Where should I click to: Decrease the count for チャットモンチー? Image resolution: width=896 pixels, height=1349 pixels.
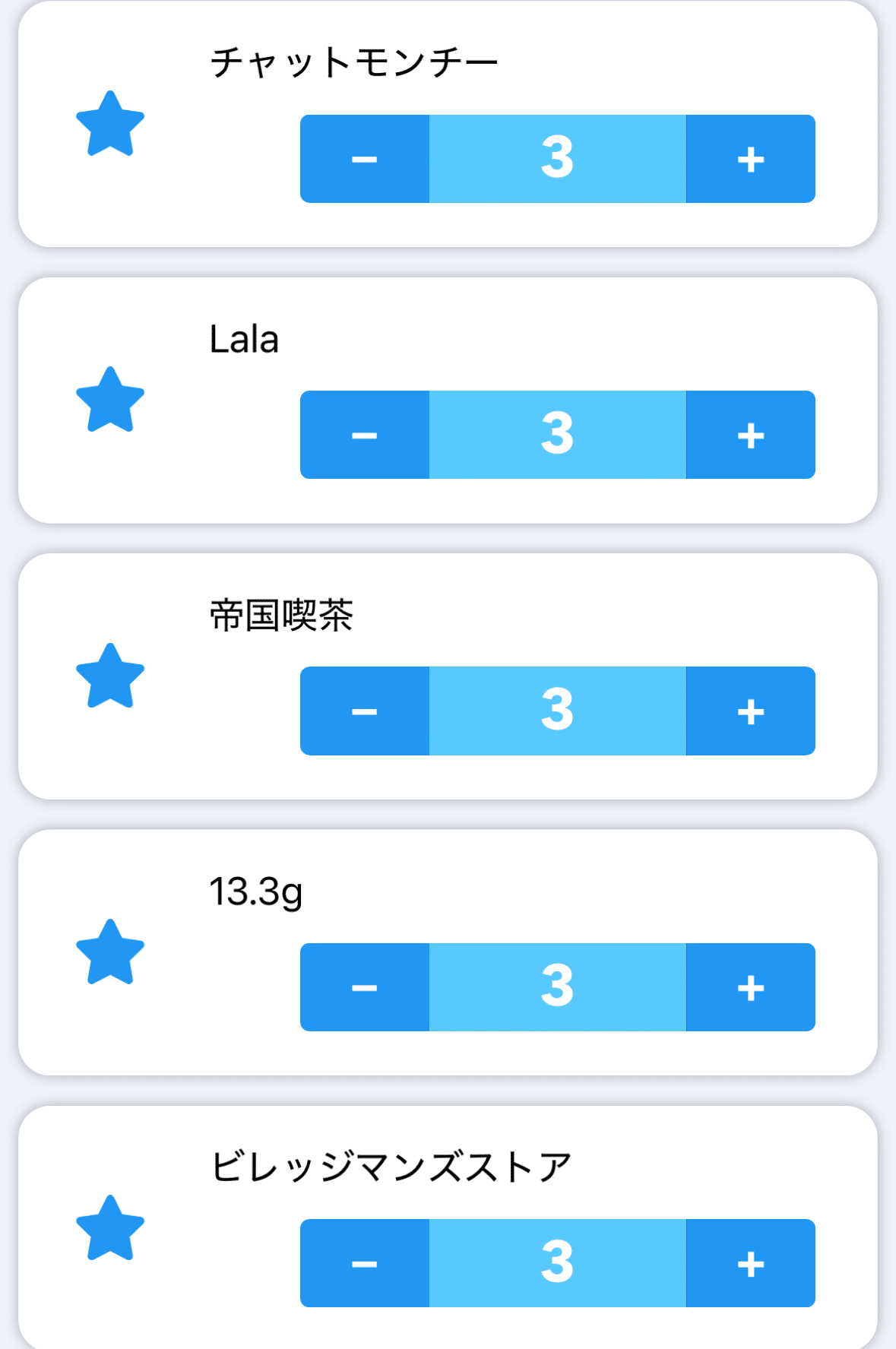365,159
